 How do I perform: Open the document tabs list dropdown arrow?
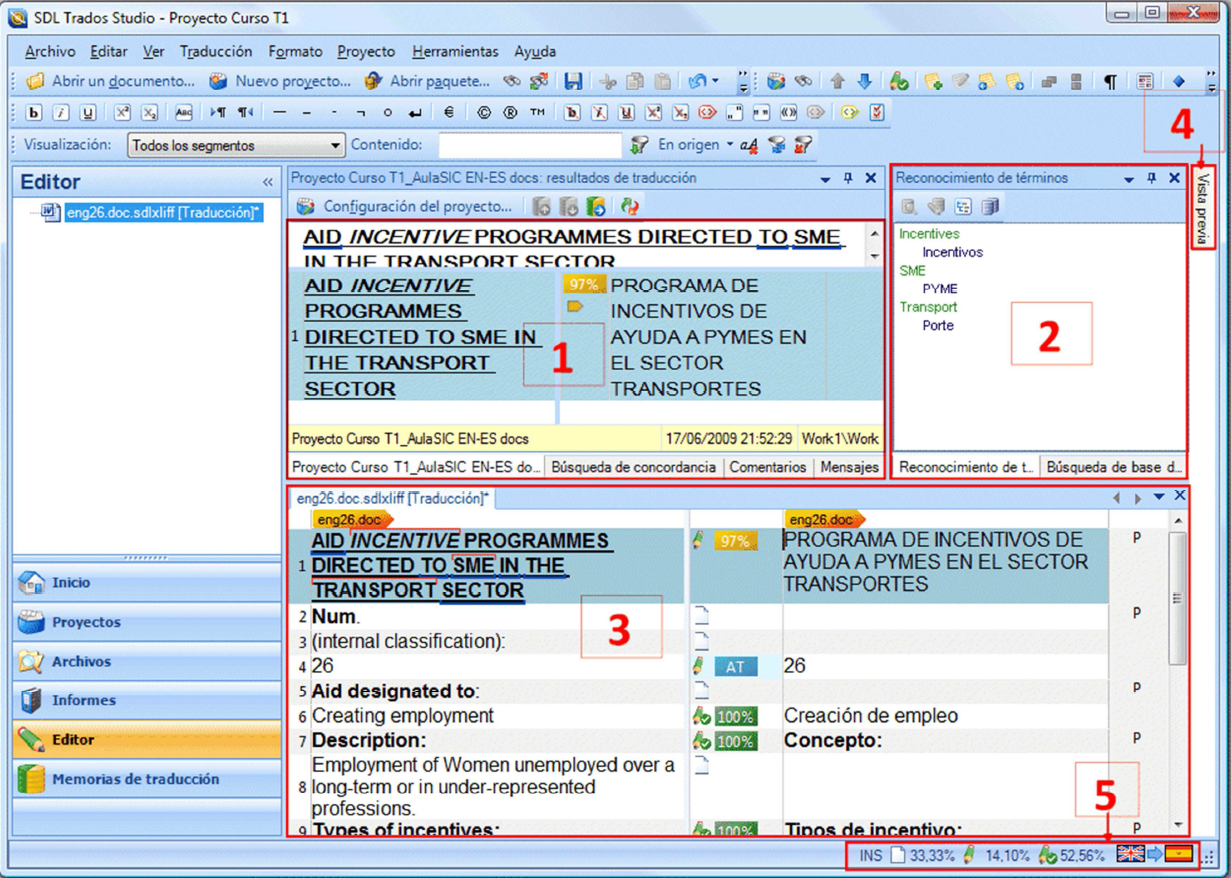1159,497
